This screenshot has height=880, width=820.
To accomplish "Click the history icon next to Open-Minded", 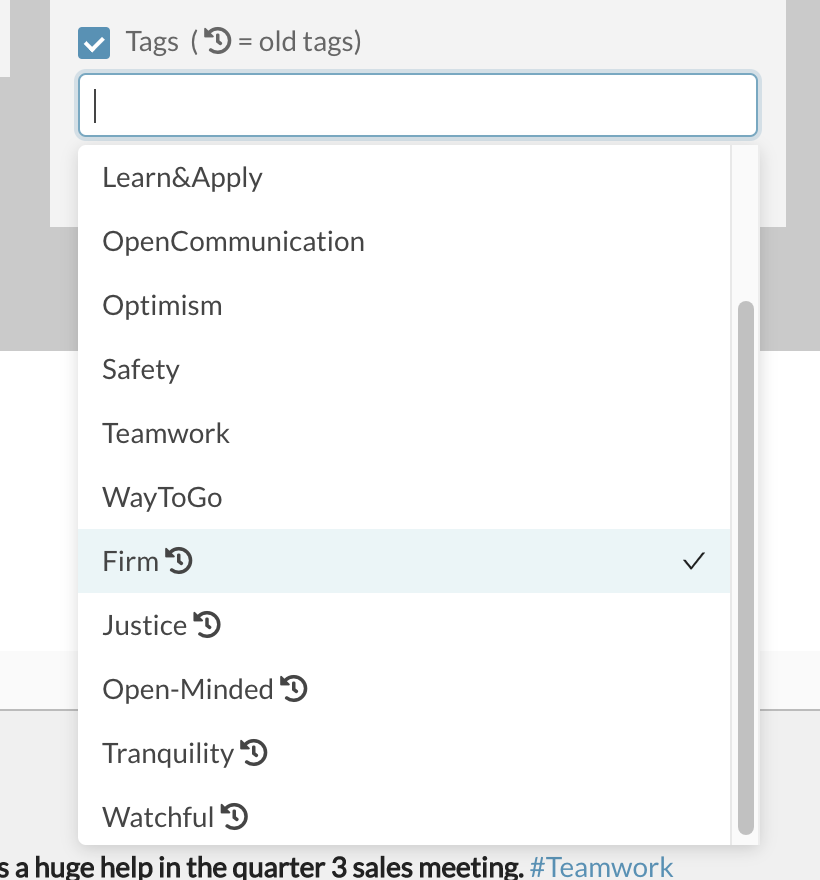I will (294, 689).
